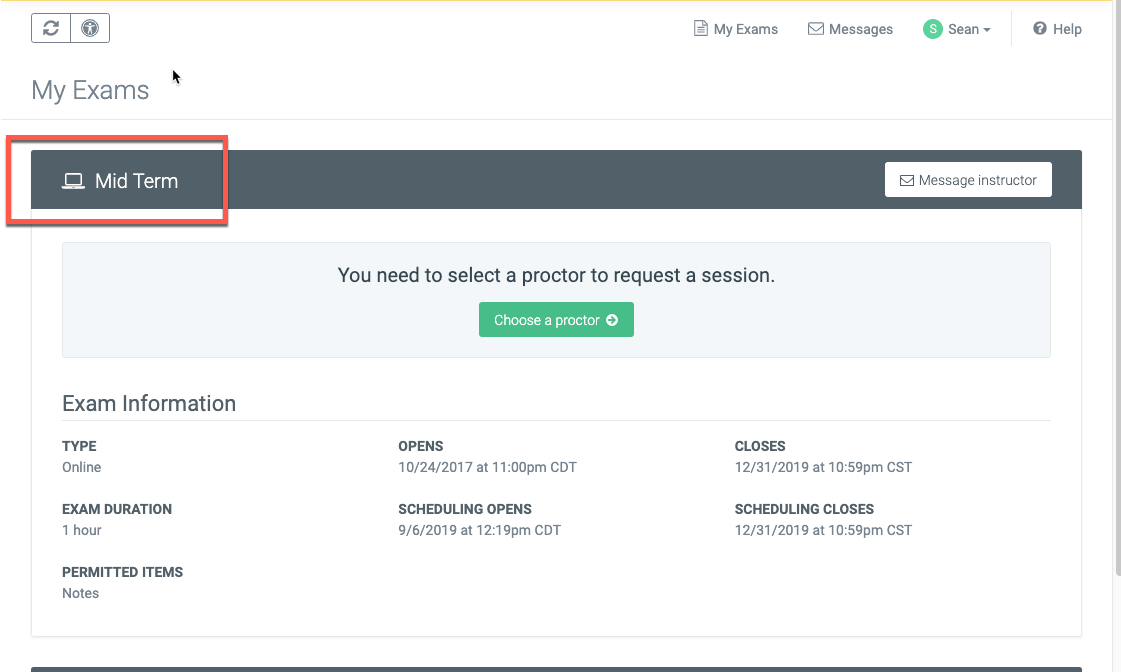Click the arrow icon on Choose a proctor

point(612,320)
